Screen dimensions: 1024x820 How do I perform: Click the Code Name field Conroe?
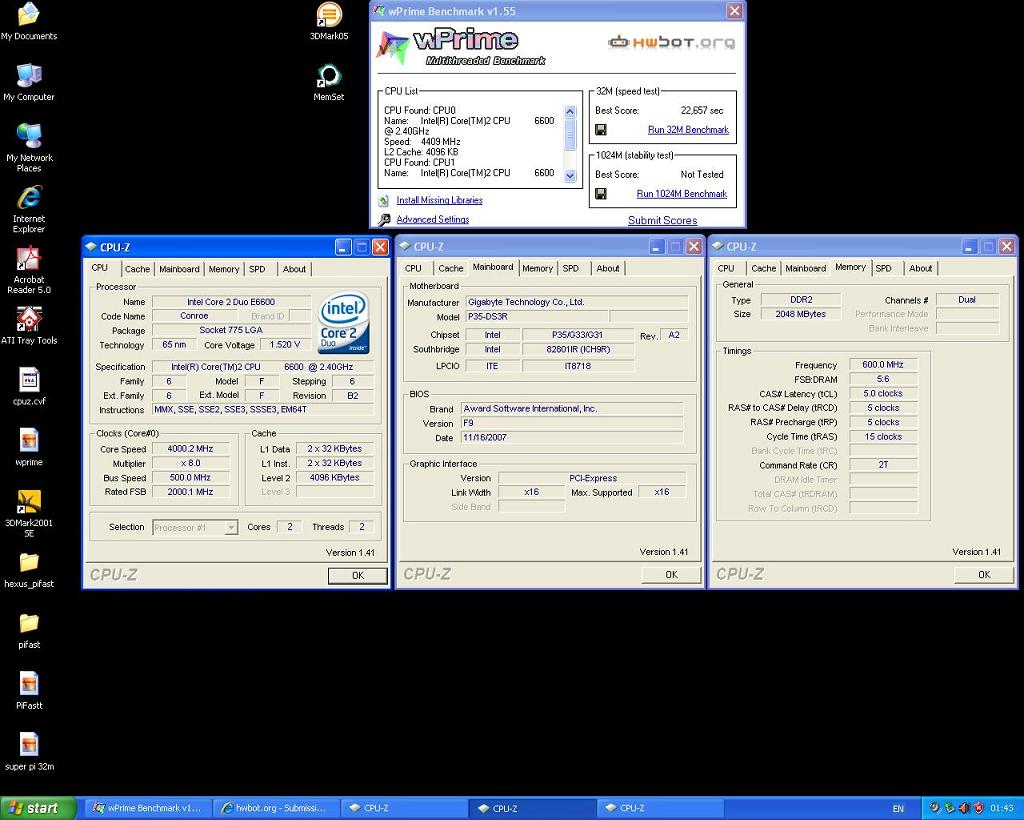click(195, 316)
